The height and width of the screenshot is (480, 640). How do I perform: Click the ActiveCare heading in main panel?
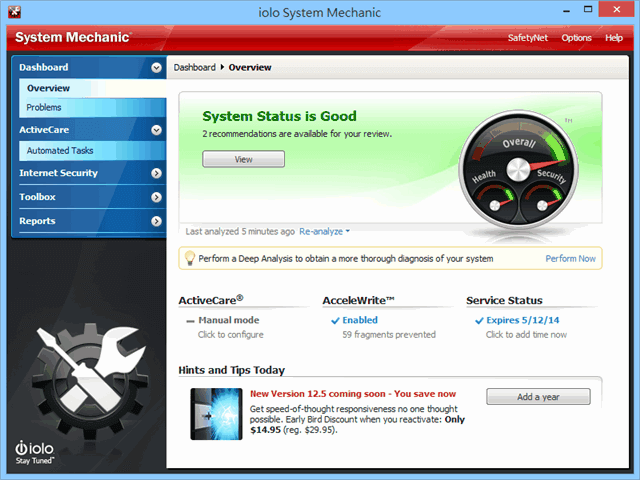point(211,300)
